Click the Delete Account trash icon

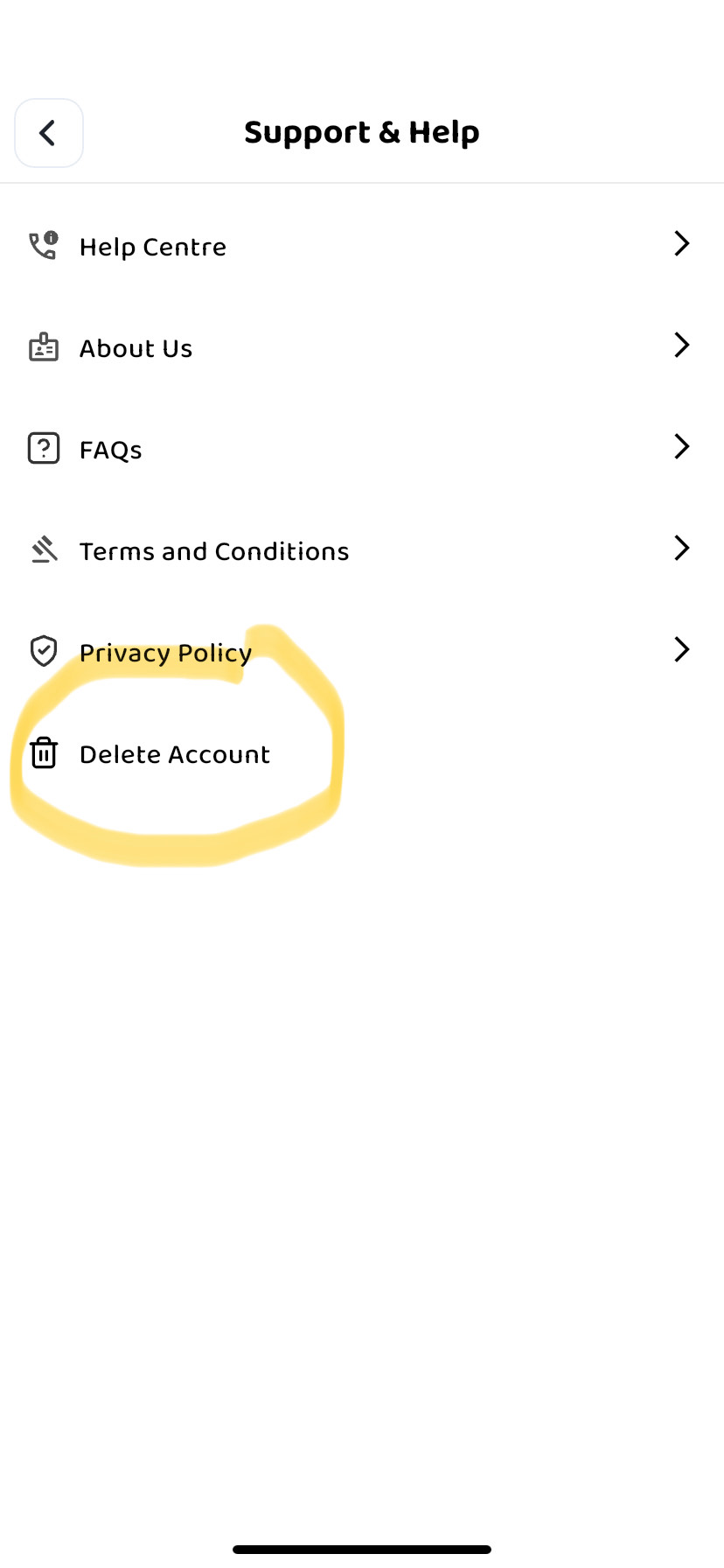tap(44, 752)
